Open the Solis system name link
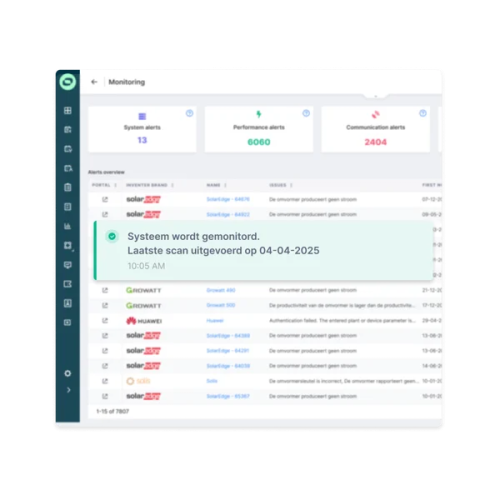The width and height of the screenshot is (500, 500). click(x=212, y=381)
